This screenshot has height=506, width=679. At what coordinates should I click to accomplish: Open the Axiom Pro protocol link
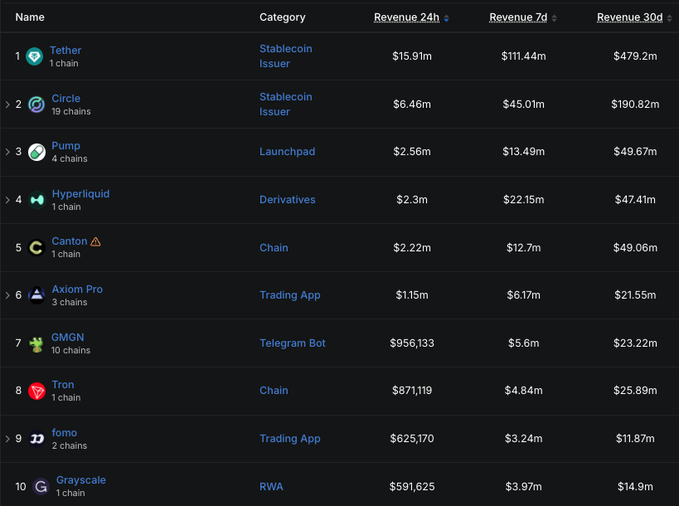point(77,289)
